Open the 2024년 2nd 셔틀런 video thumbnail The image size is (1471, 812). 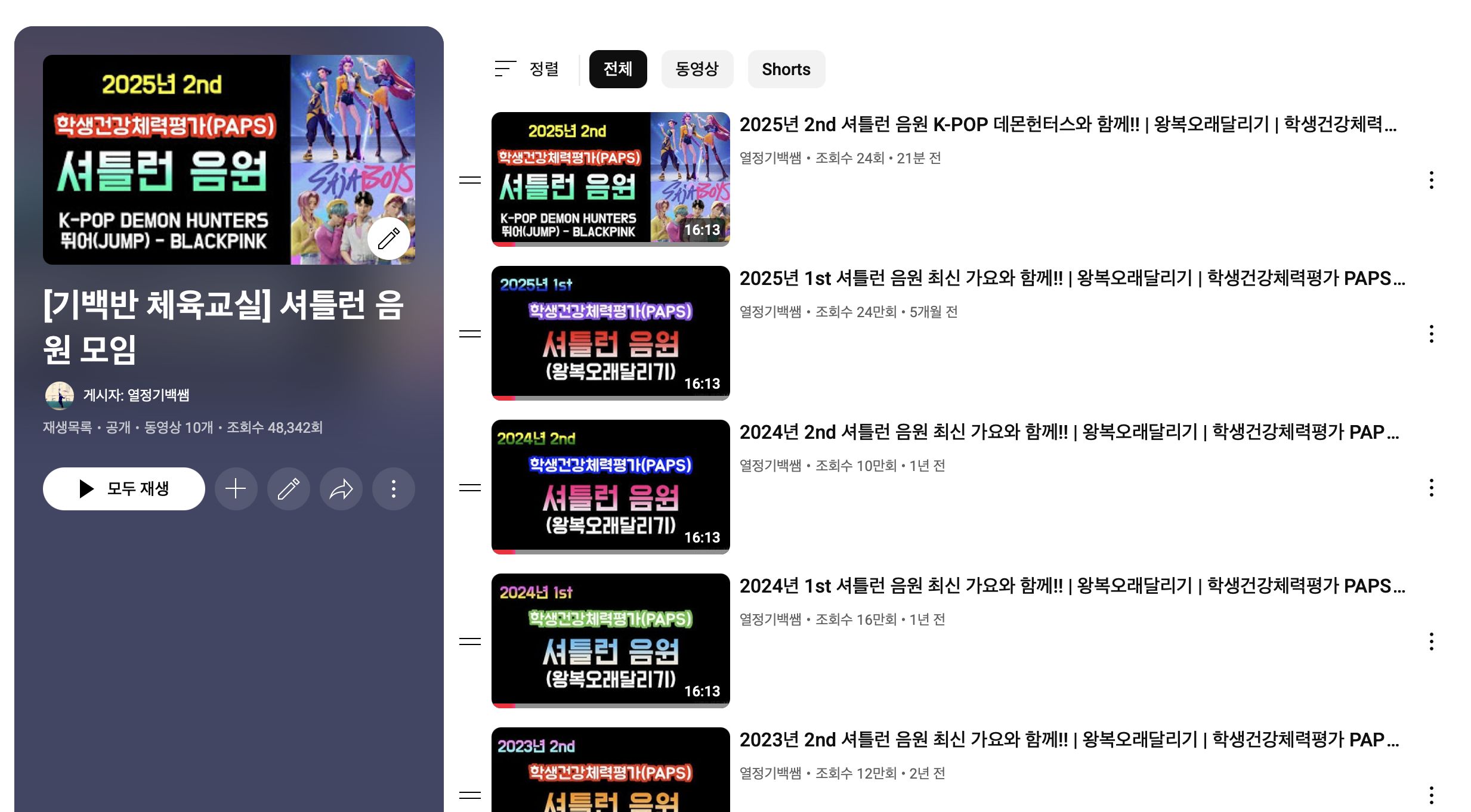(610, 486)
